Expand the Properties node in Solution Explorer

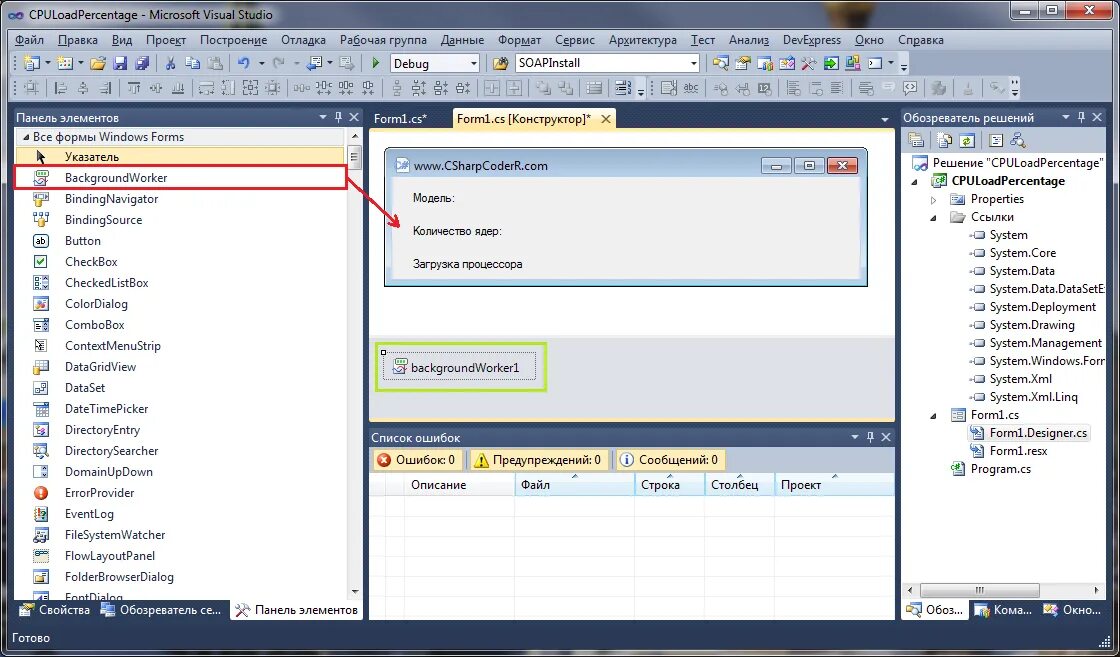(x=934, y=200)
